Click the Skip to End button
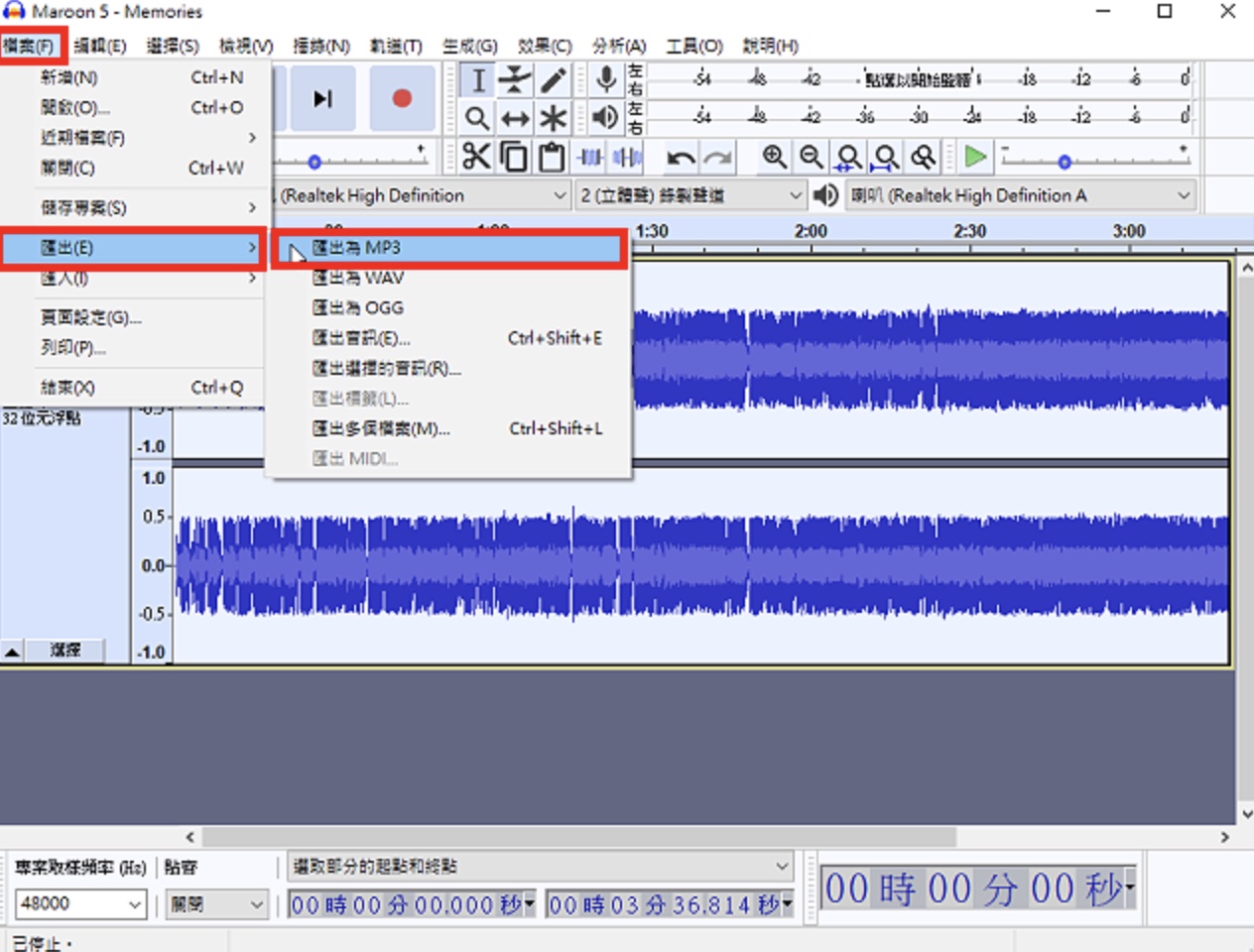The width and height of the screenshot is (1254, 952). point(323,98)
